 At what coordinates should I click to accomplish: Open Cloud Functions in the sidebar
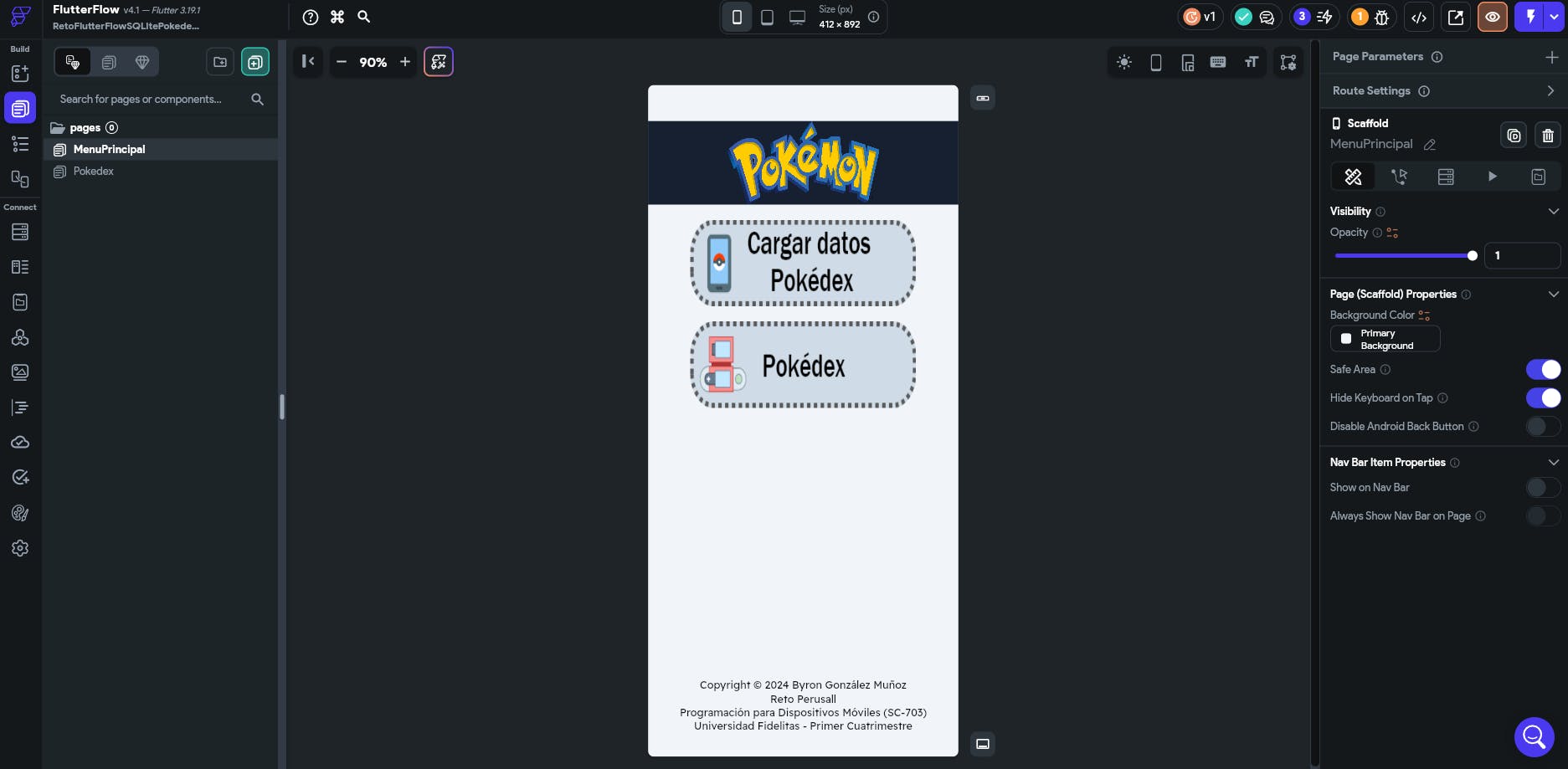click(20, 442)
